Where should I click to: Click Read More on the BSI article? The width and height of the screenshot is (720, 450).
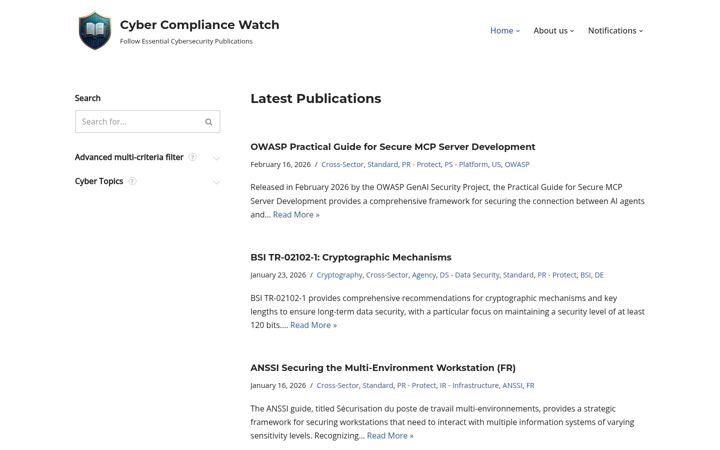(x=313, y=325)
